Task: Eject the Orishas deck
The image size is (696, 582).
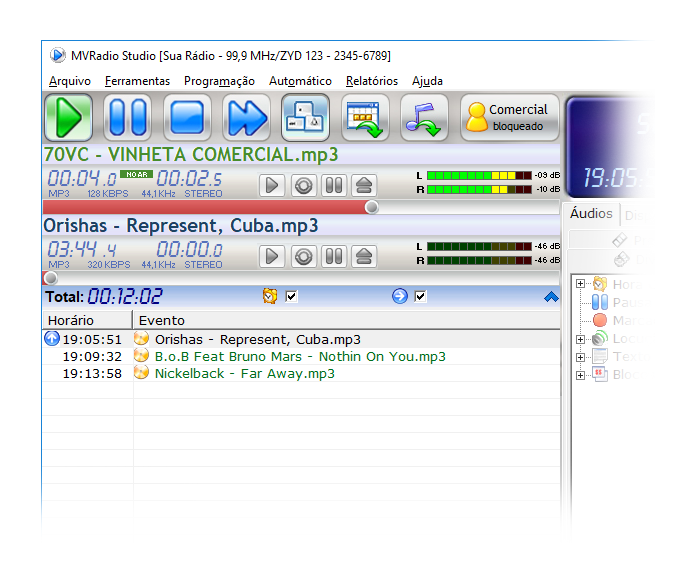Action: coord(364,256)
